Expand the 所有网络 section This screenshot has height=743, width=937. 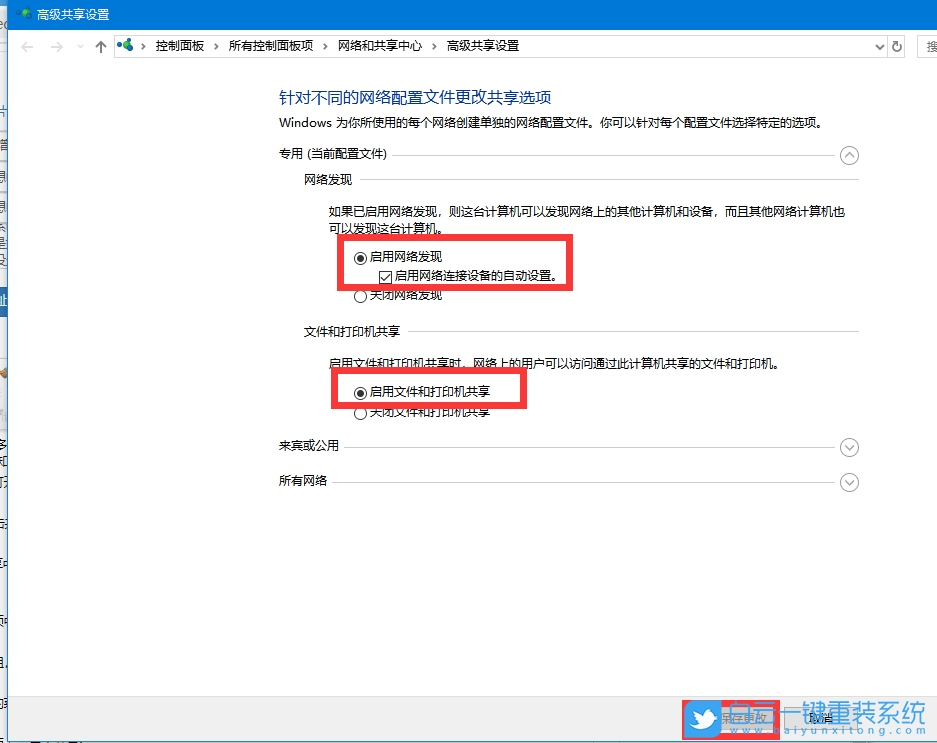click(849, 481)
